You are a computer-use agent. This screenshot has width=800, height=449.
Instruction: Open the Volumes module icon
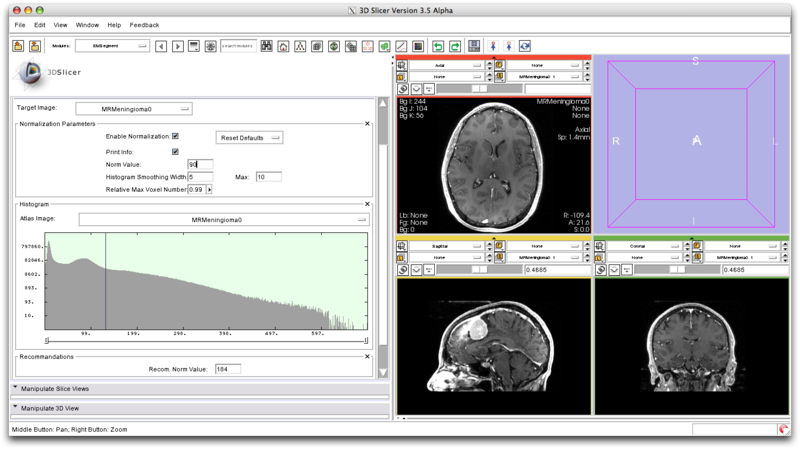317,46
